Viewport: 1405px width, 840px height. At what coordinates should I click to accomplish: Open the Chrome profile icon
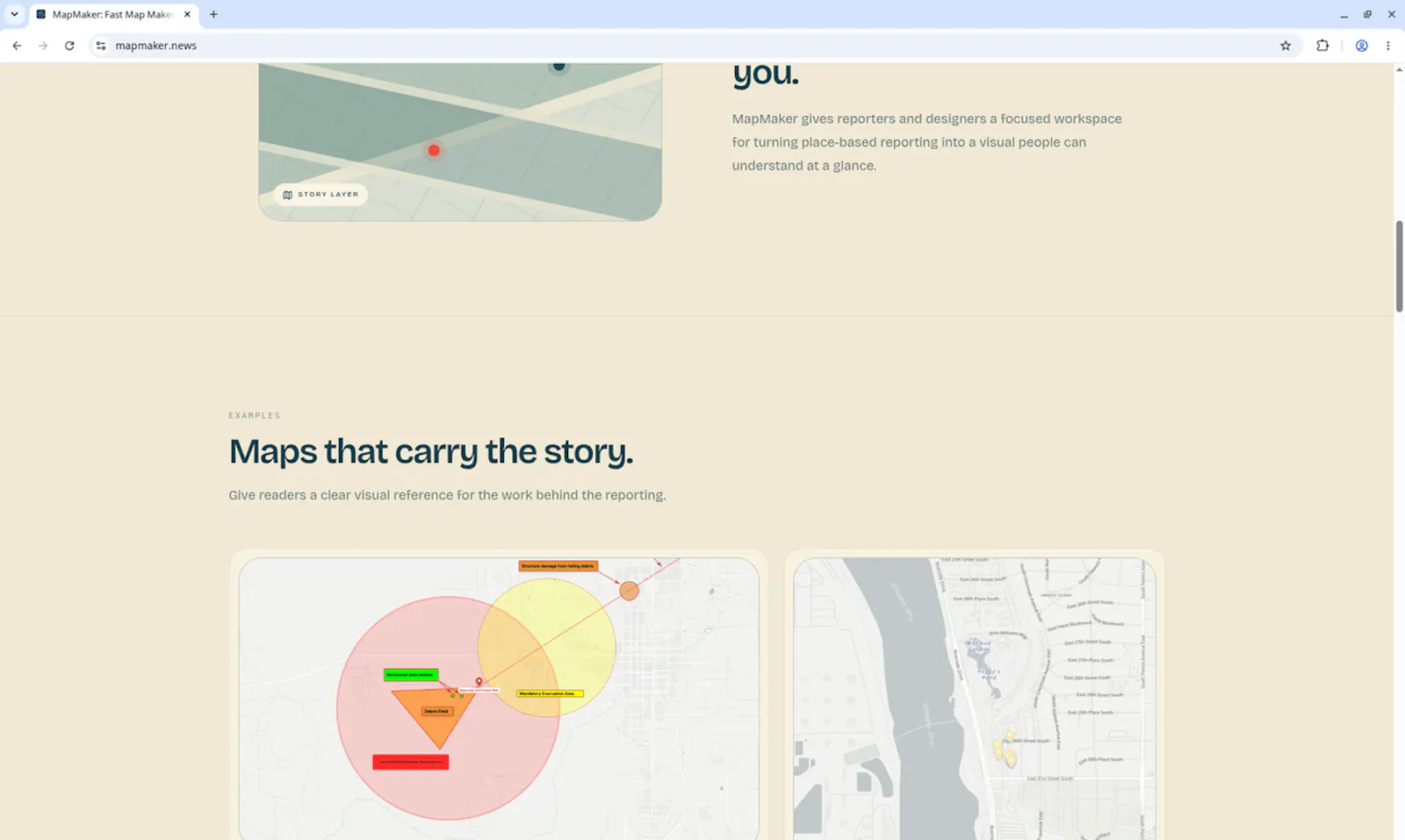point(1361,46)
